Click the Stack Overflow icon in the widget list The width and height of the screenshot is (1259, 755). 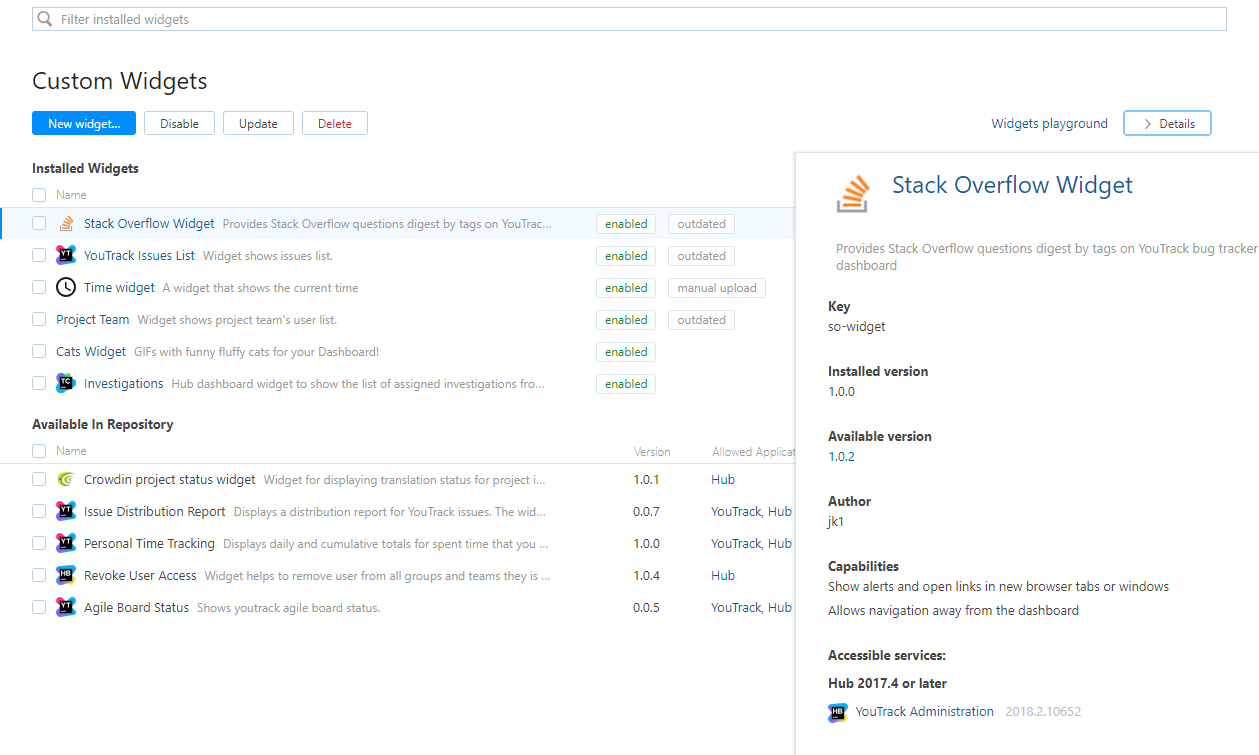[x=66, y=224]
